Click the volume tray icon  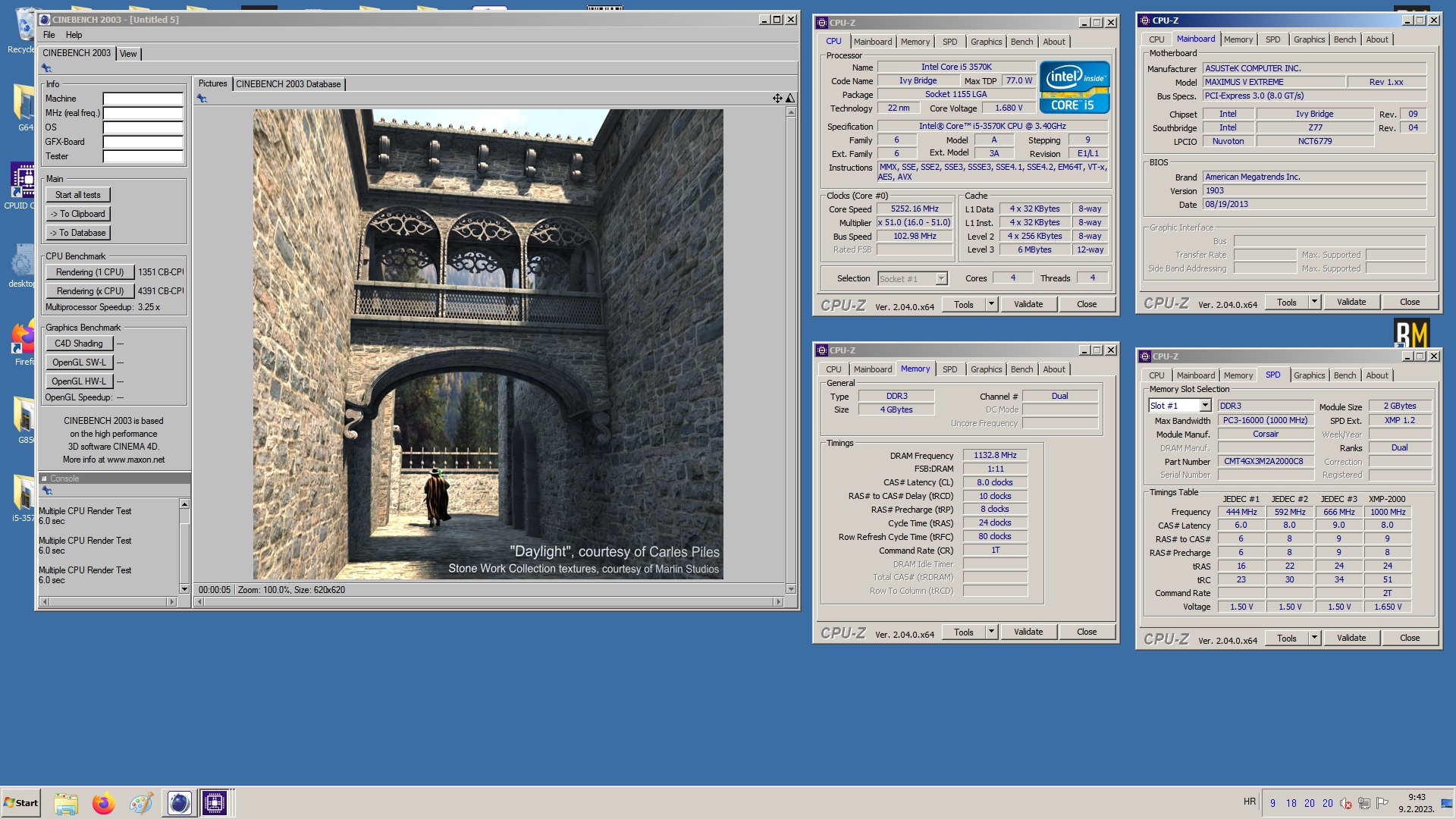click(x=1346, y=803)
